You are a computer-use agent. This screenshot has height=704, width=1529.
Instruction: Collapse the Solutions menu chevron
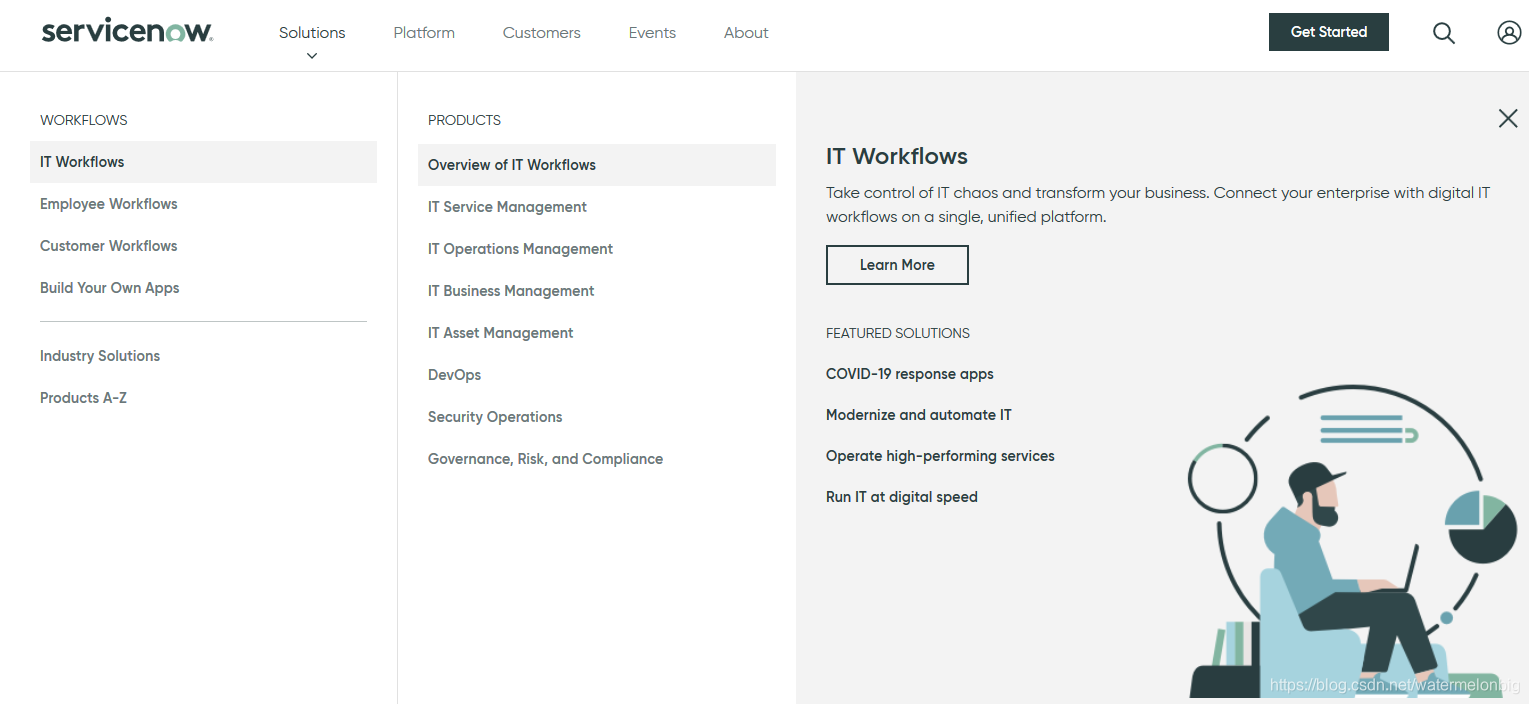(x=312, y=56)
